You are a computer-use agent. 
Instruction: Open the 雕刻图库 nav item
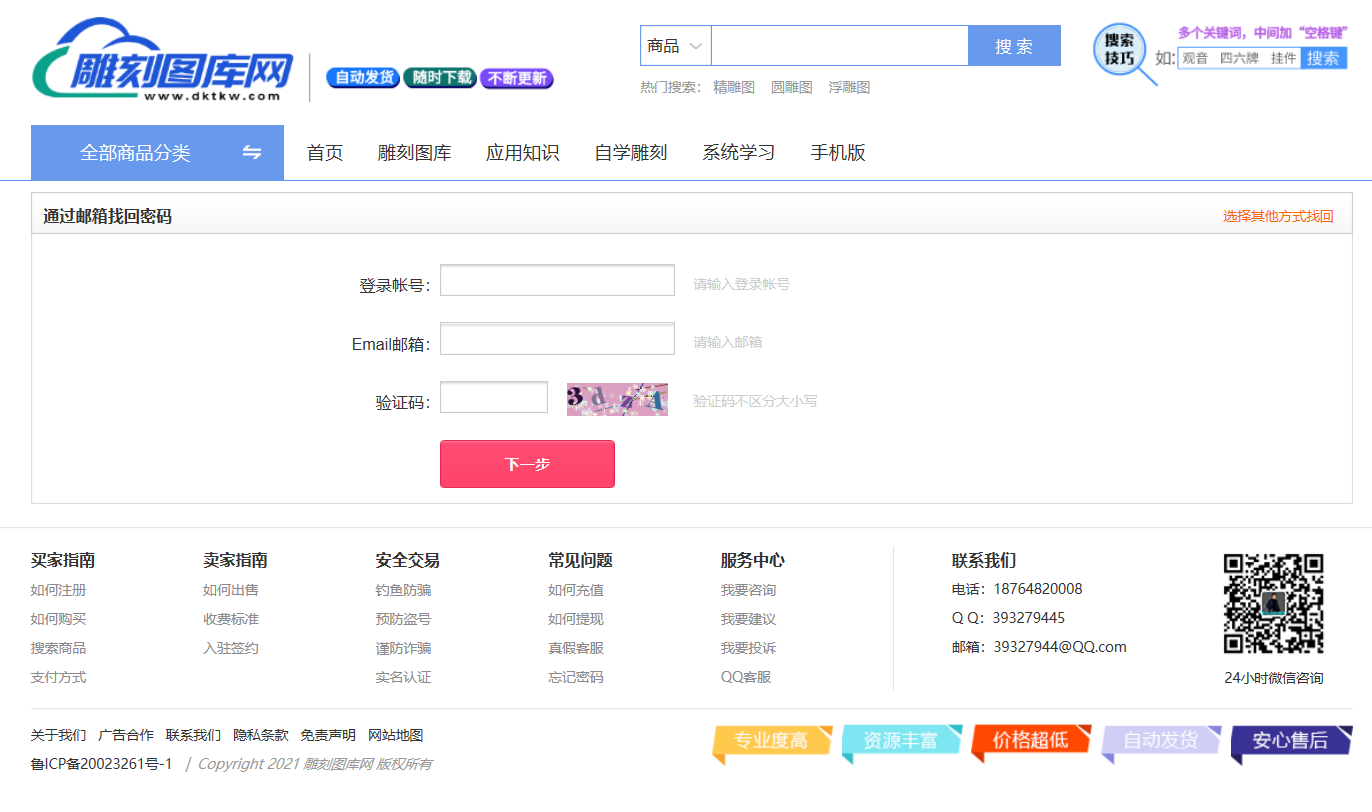click(415, 153)
